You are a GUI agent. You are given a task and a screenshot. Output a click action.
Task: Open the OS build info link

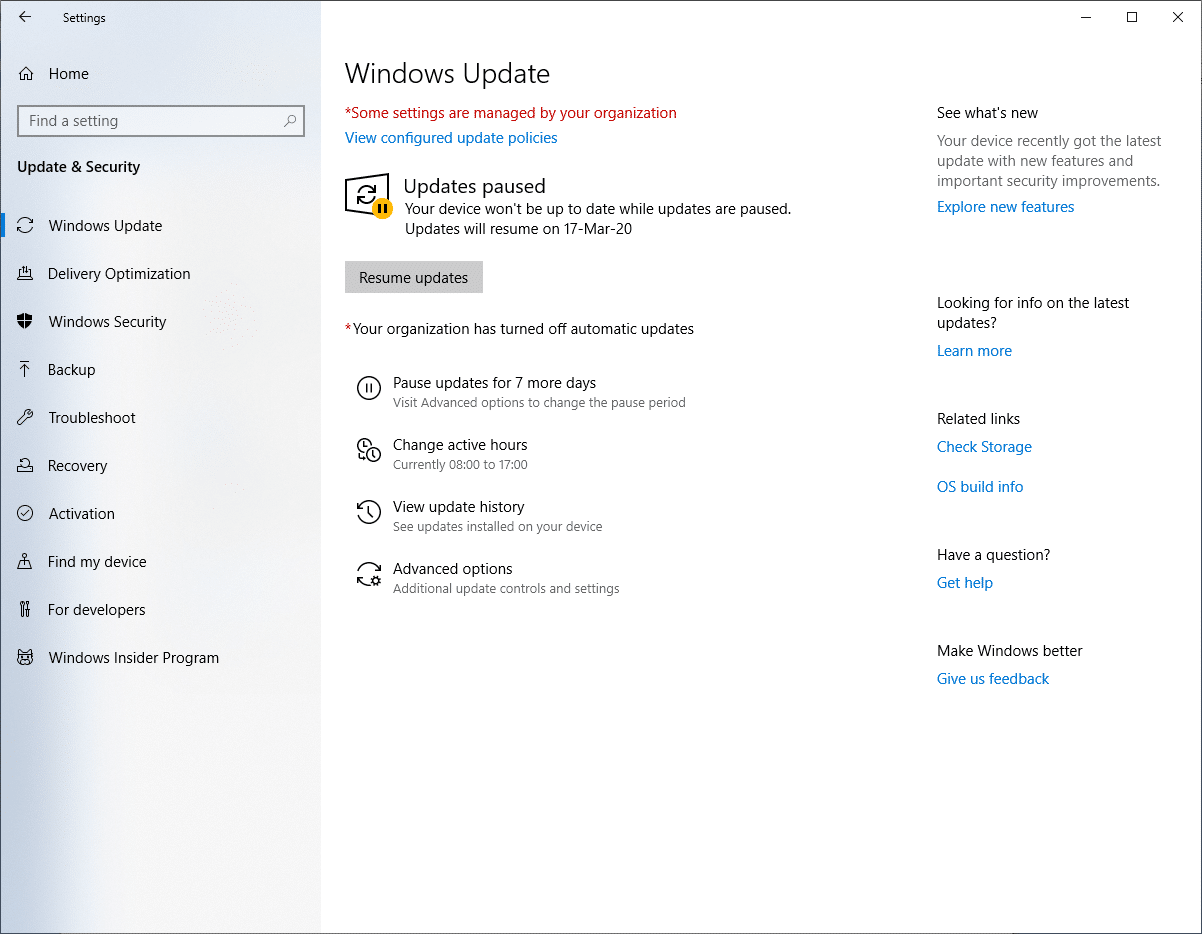[x=980, y=487]
